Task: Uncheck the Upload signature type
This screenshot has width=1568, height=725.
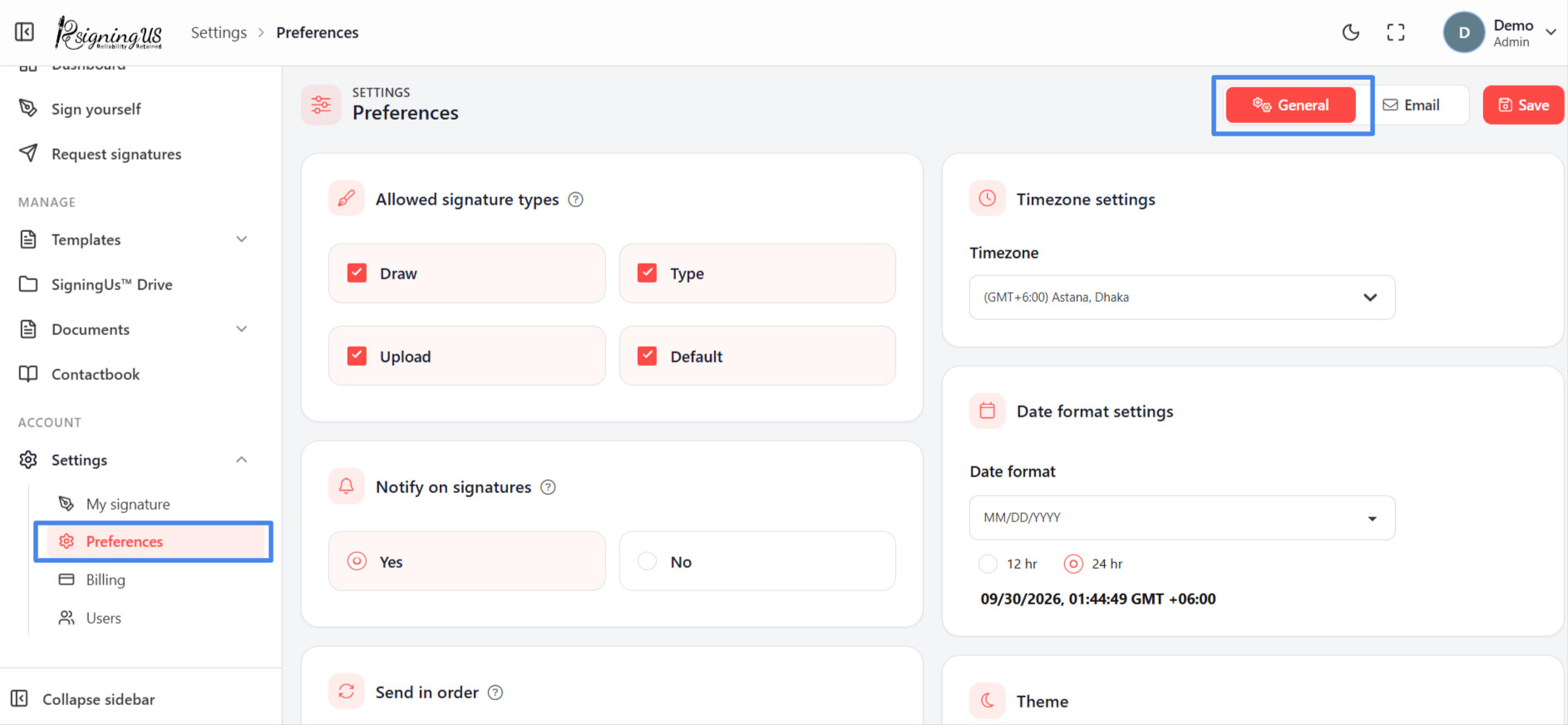Action: point(357,356)
